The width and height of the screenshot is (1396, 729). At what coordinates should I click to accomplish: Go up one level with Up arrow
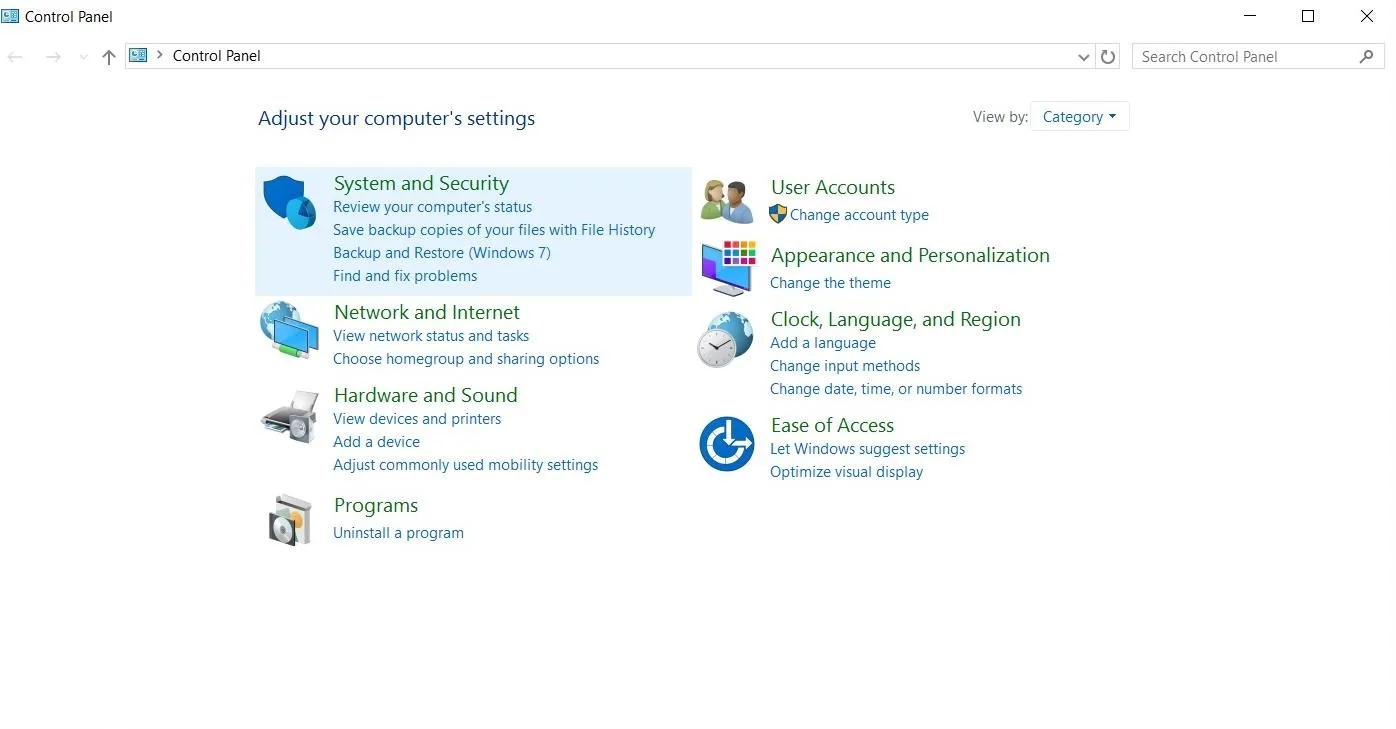coord(109,57)
